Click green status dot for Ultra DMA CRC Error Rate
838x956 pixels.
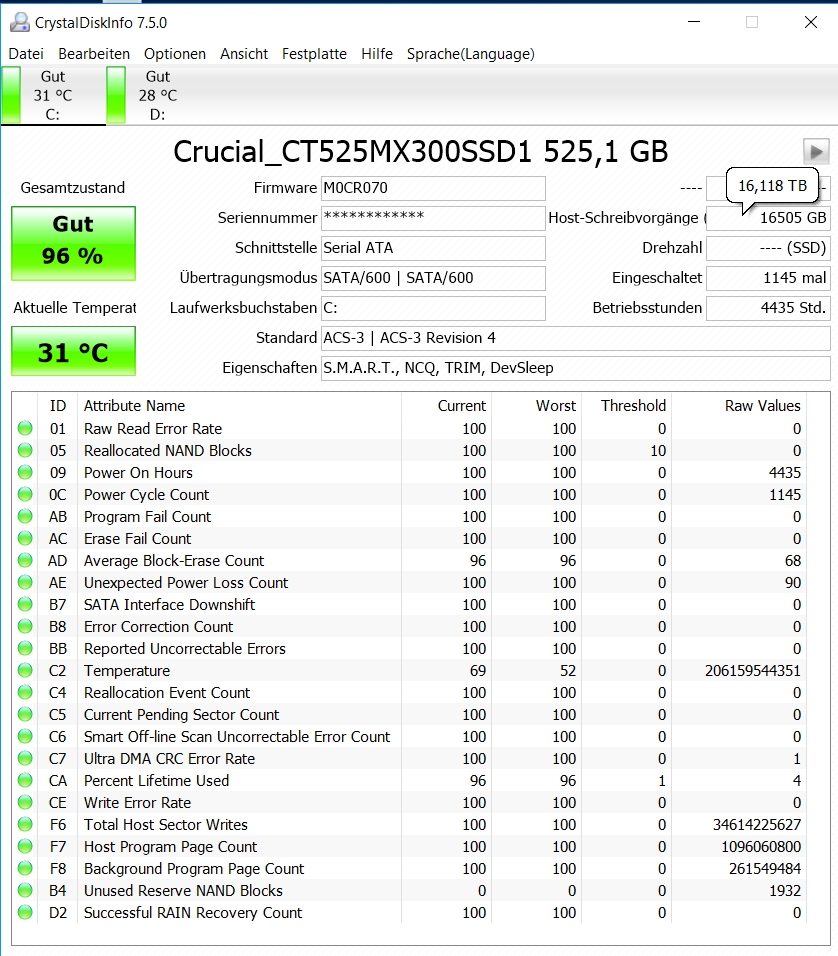25,758
